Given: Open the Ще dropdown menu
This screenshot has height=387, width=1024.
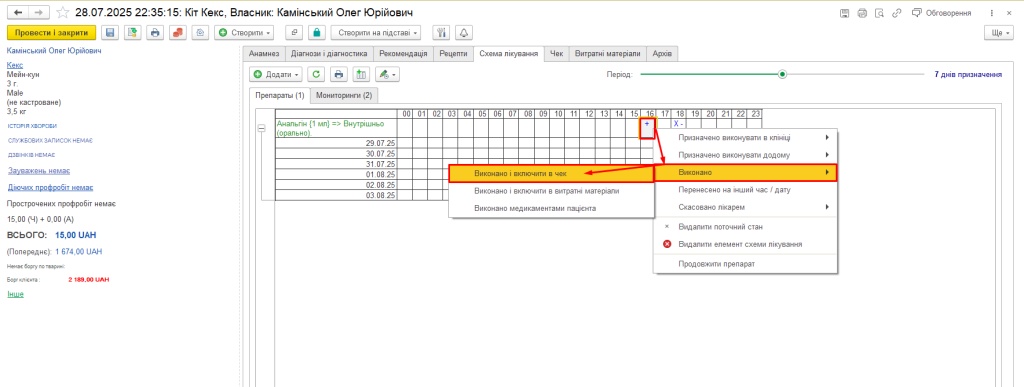Looking at the screenshot, I should click(x=1000, y=32).
